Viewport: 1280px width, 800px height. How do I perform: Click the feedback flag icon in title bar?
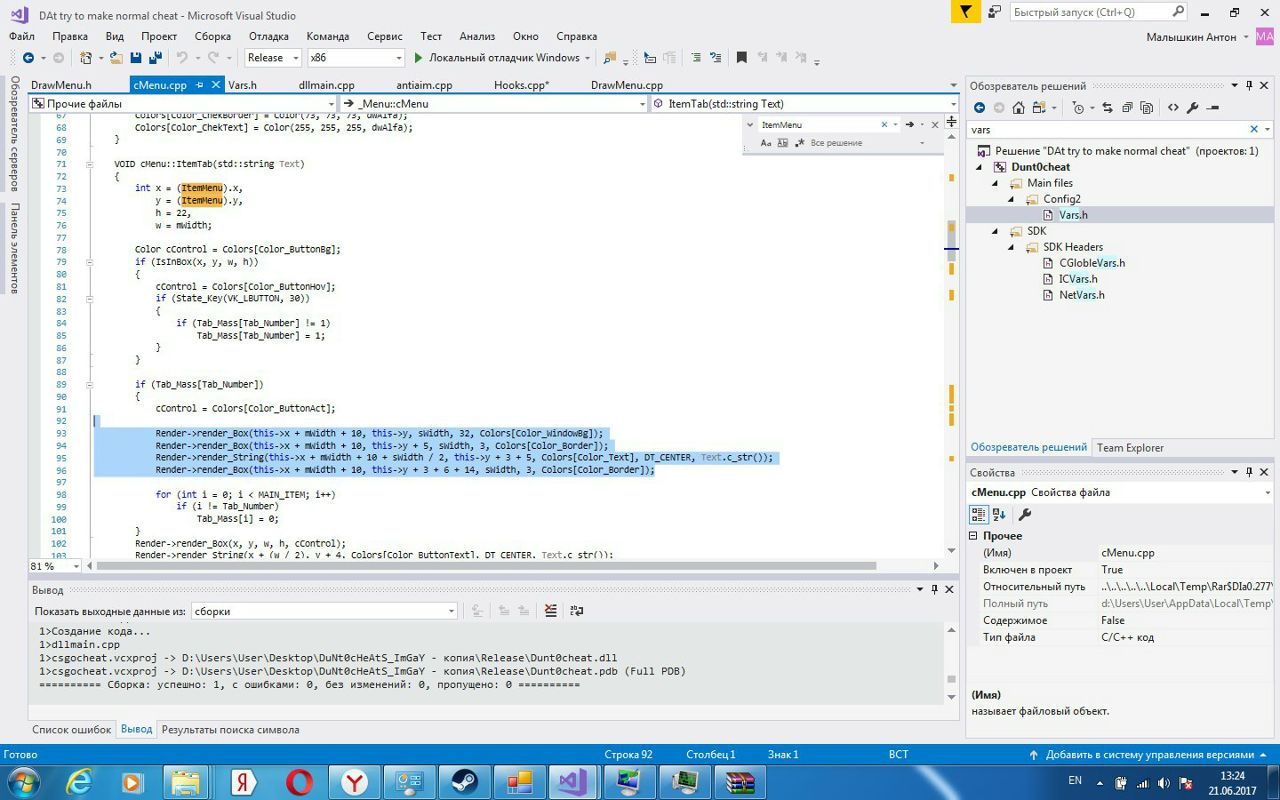(x=964, y=12)
